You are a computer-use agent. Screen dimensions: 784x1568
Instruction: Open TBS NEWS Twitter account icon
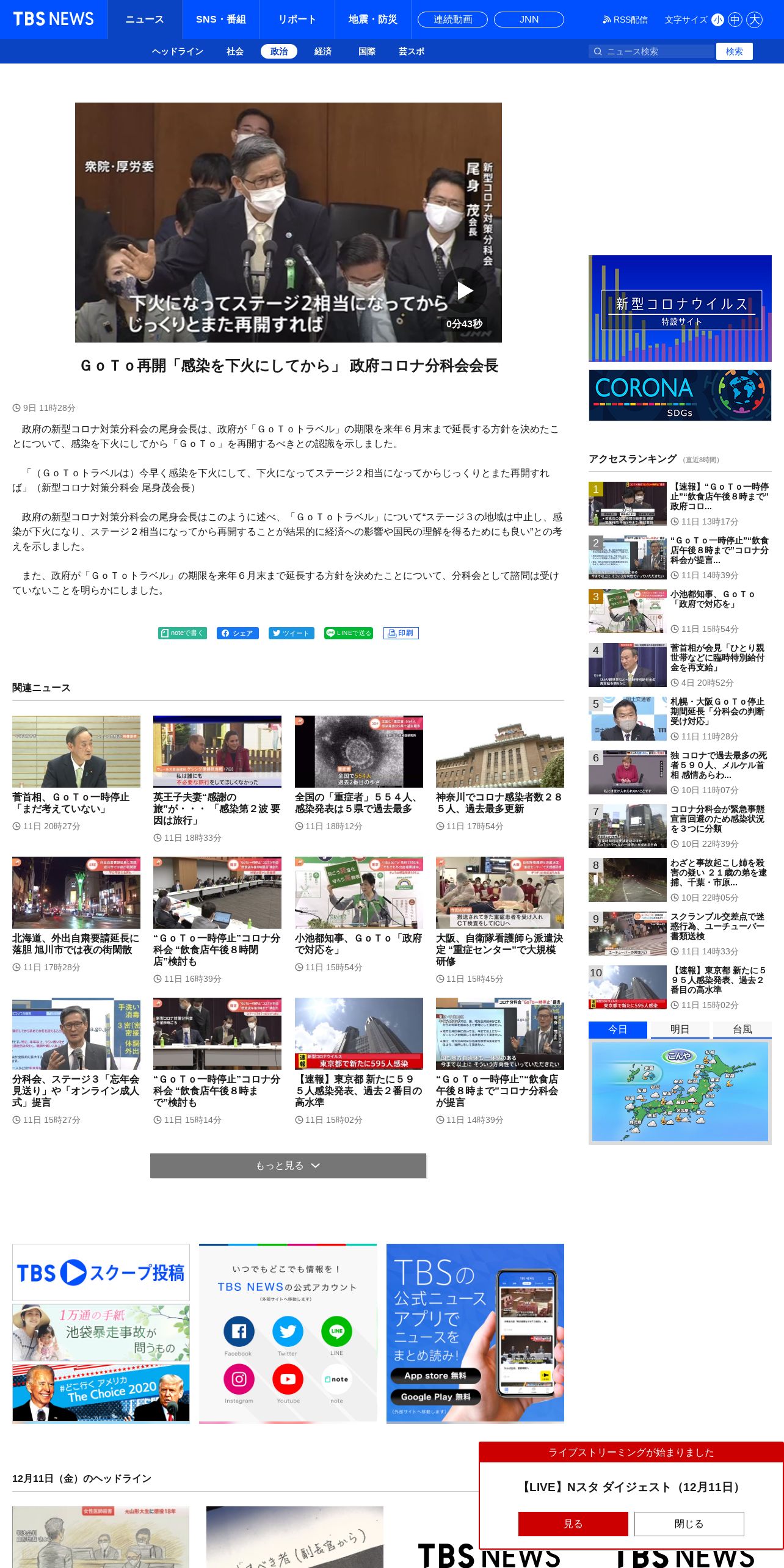coord(288,1331)
